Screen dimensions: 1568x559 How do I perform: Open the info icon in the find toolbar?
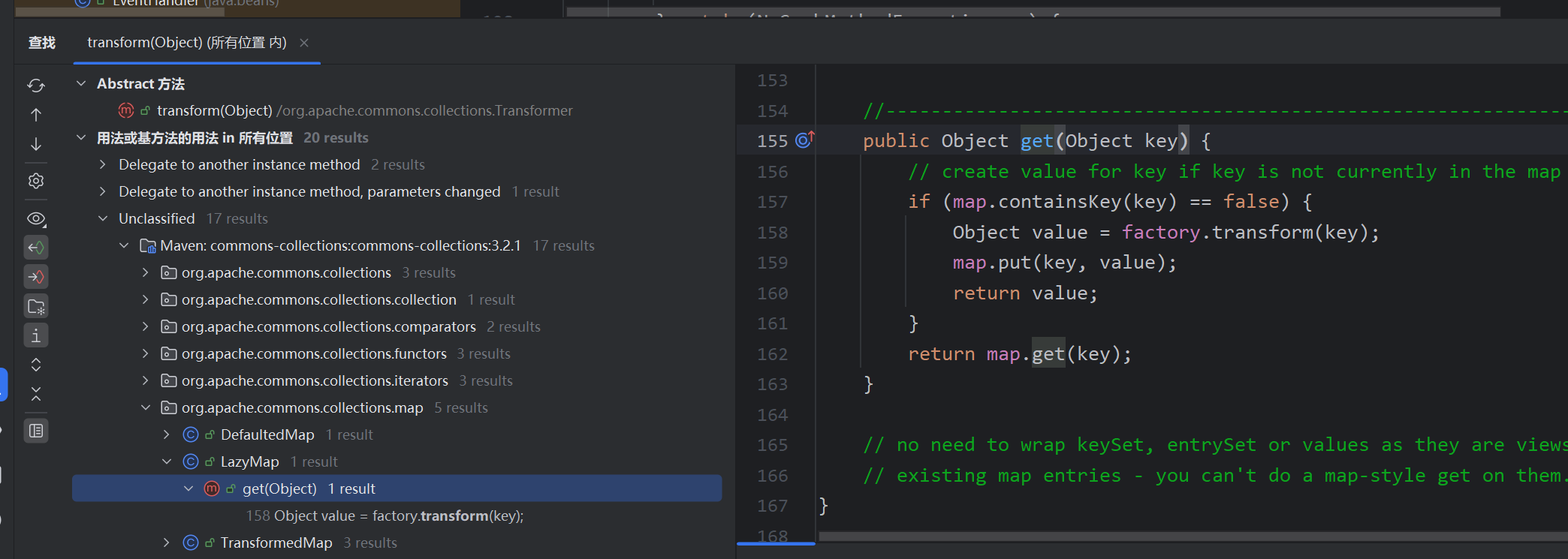pyautogui.click(x=36, y=335)
